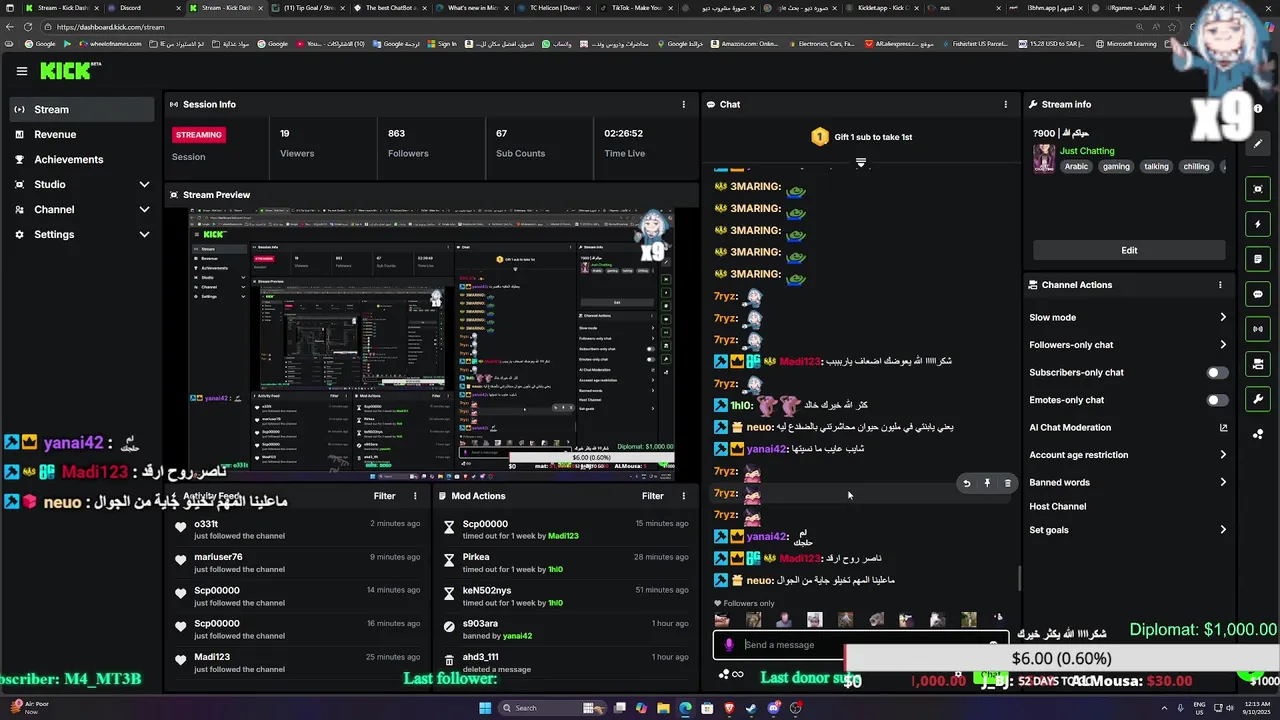This screenshot has height=720, width=1280.
Task: Click the notes document icon in right rail
Action: coord(1258,259)
